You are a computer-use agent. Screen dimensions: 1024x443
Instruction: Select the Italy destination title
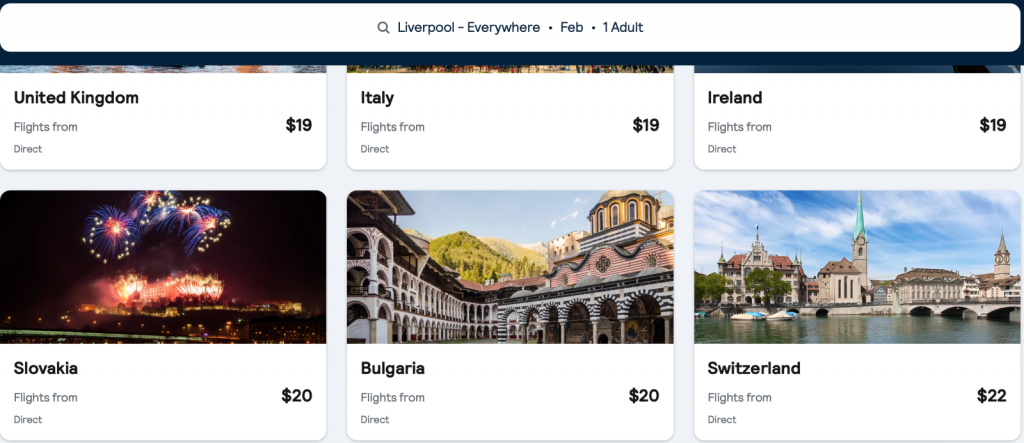point(377,98)
